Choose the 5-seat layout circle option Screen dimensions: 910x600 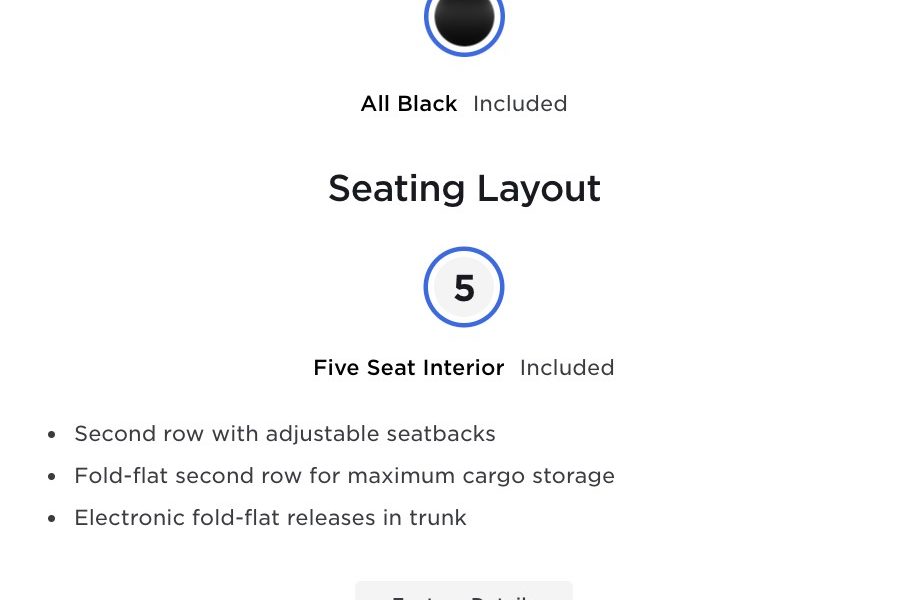pos(464,287)
